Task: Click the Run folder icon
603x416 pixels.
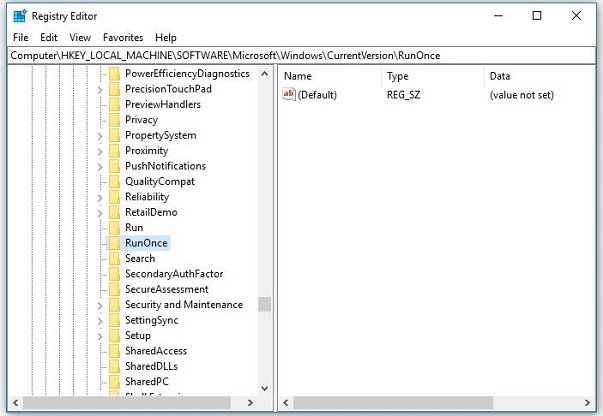Action: (x=114, y=227)
